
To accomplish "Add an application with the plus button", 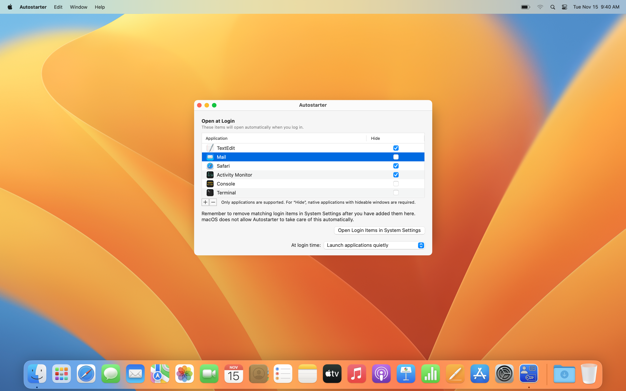I will pos(205,202).
